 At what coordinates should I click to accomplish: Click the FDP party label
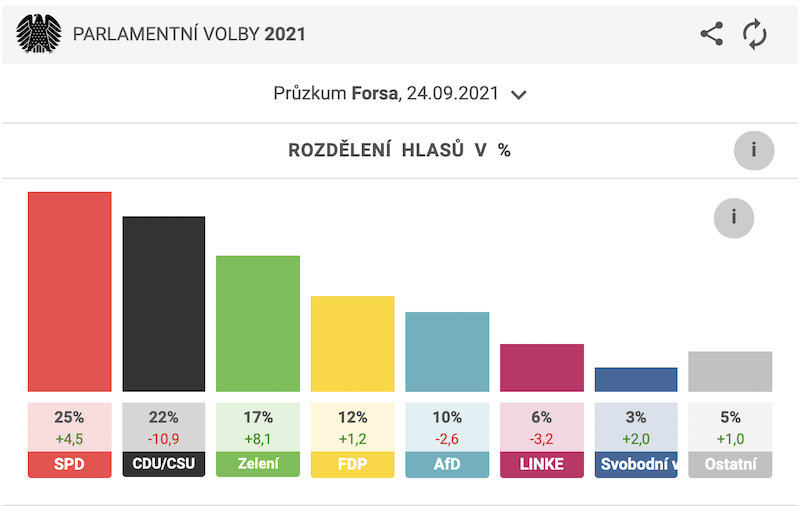352,464
